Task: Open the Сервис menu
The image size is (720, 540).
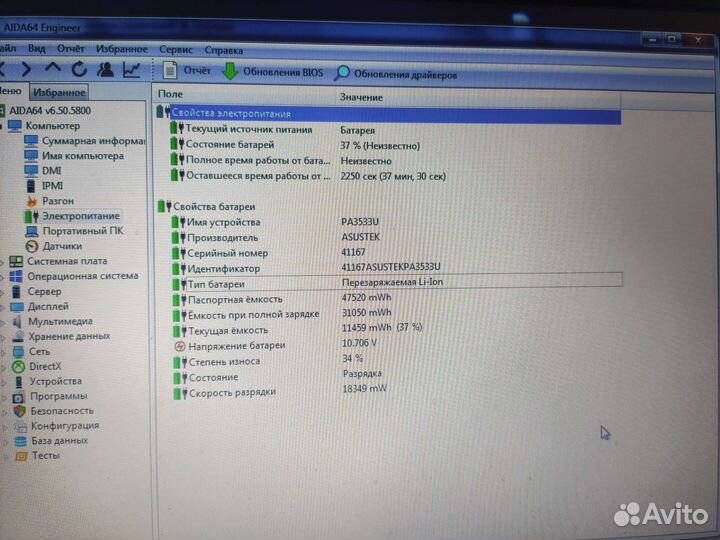Action: pyautogui.click(x=175, y=50)
